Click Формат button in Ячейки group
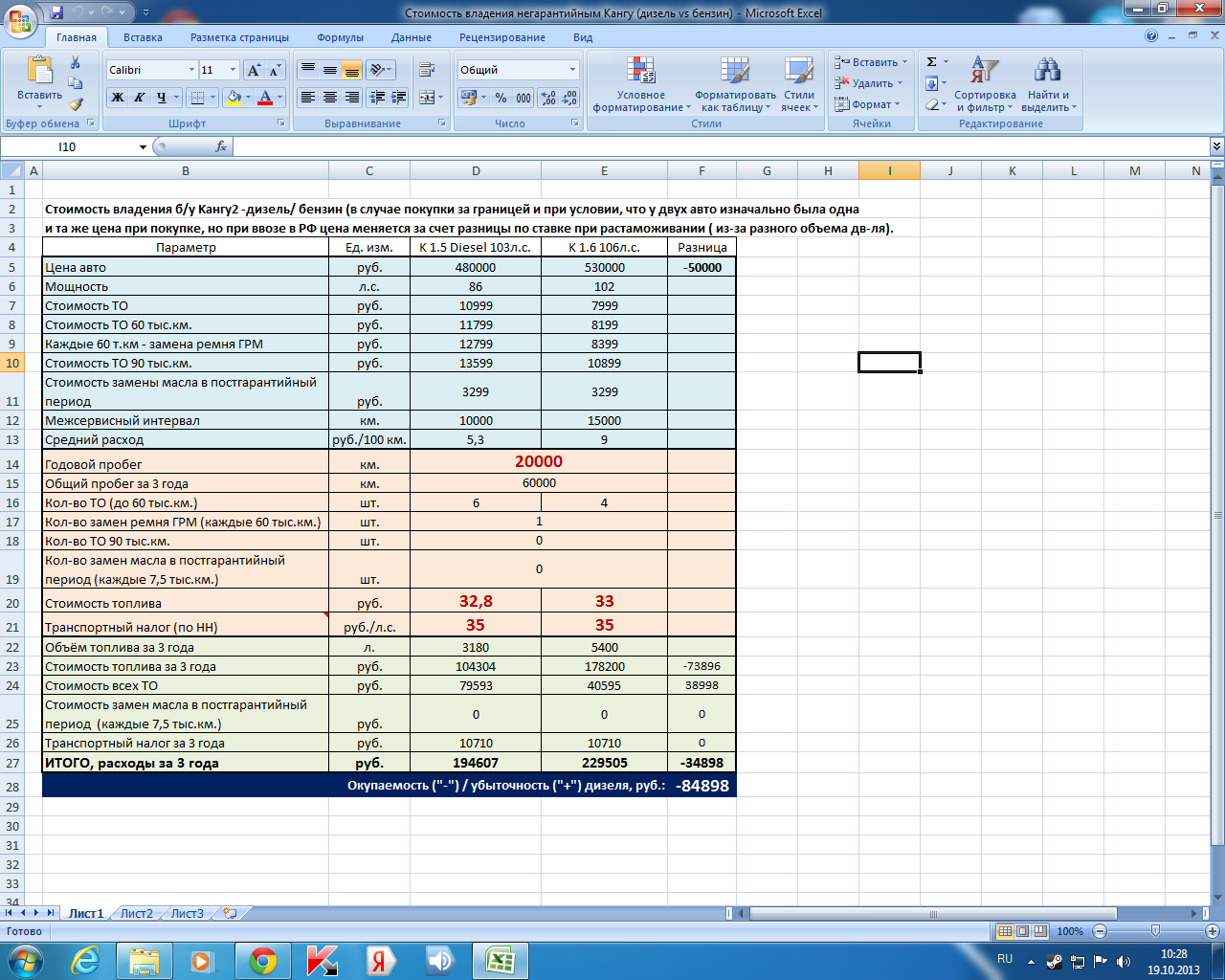 (x=867, y=104)
